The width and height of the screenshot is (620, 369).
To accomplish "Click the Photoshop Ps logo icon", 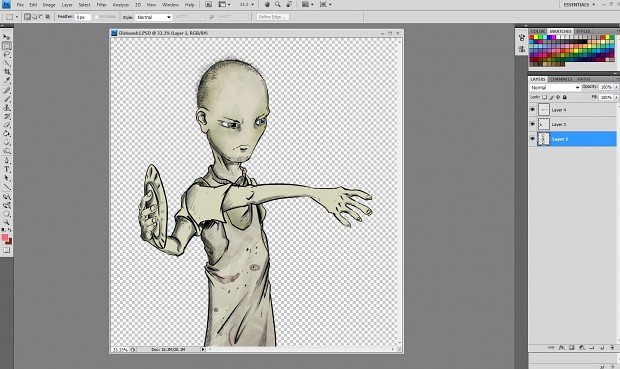I will click(x=6, y=5).
